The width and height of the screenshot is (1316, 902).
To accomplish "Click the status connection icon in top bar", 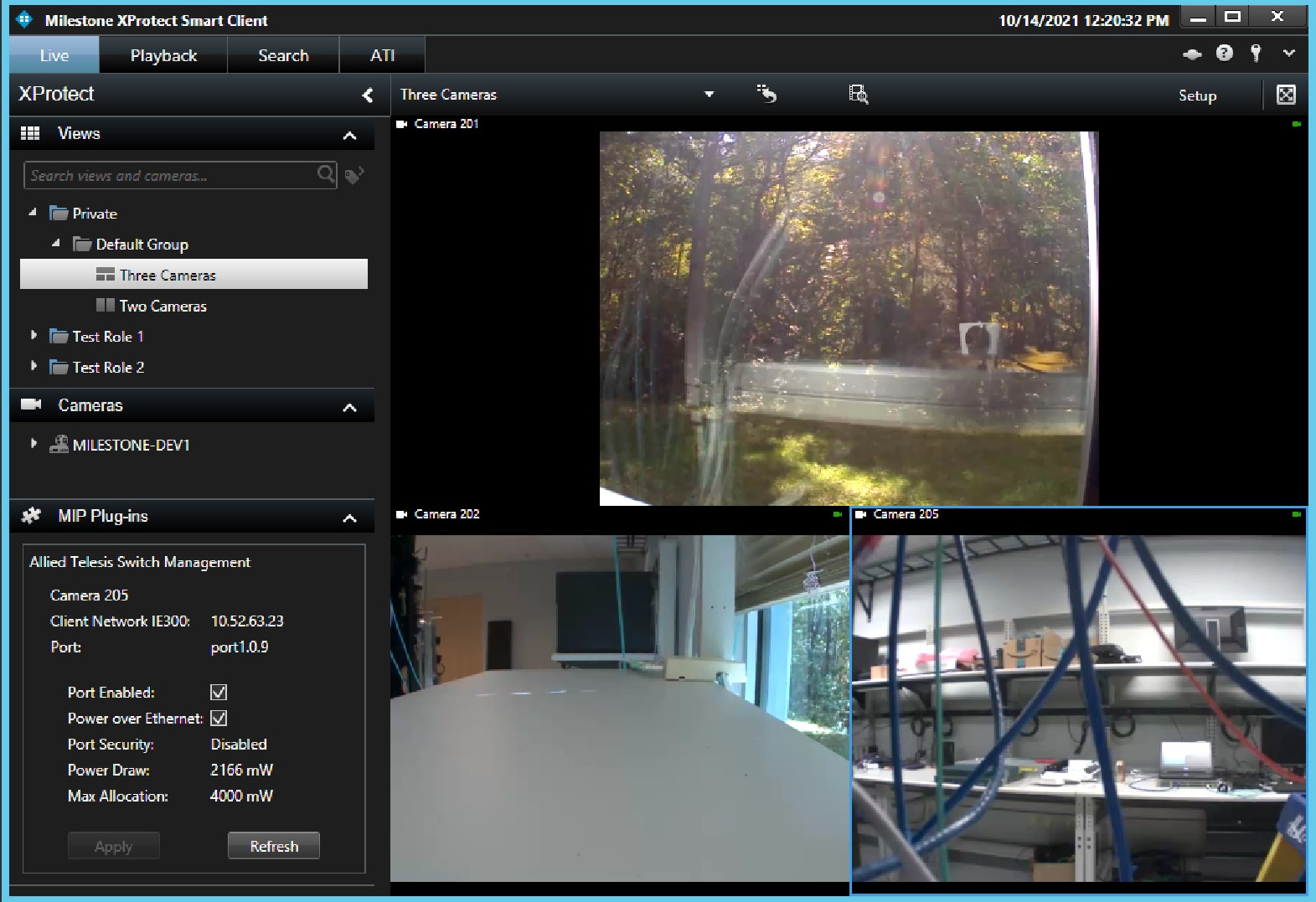I will point(1192,54).
